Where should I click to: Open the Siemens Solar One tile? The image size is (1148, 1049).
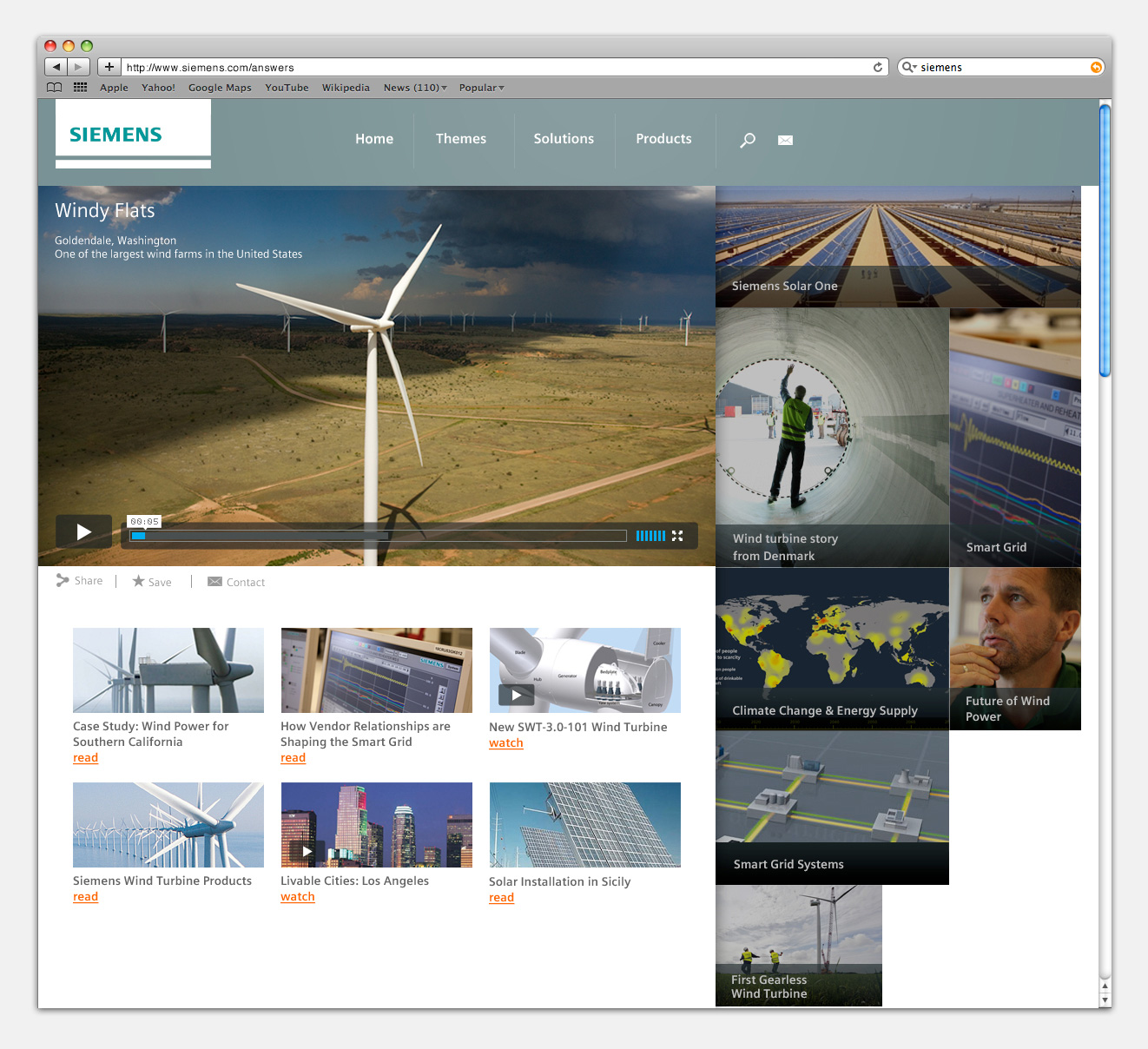[898, 247]
